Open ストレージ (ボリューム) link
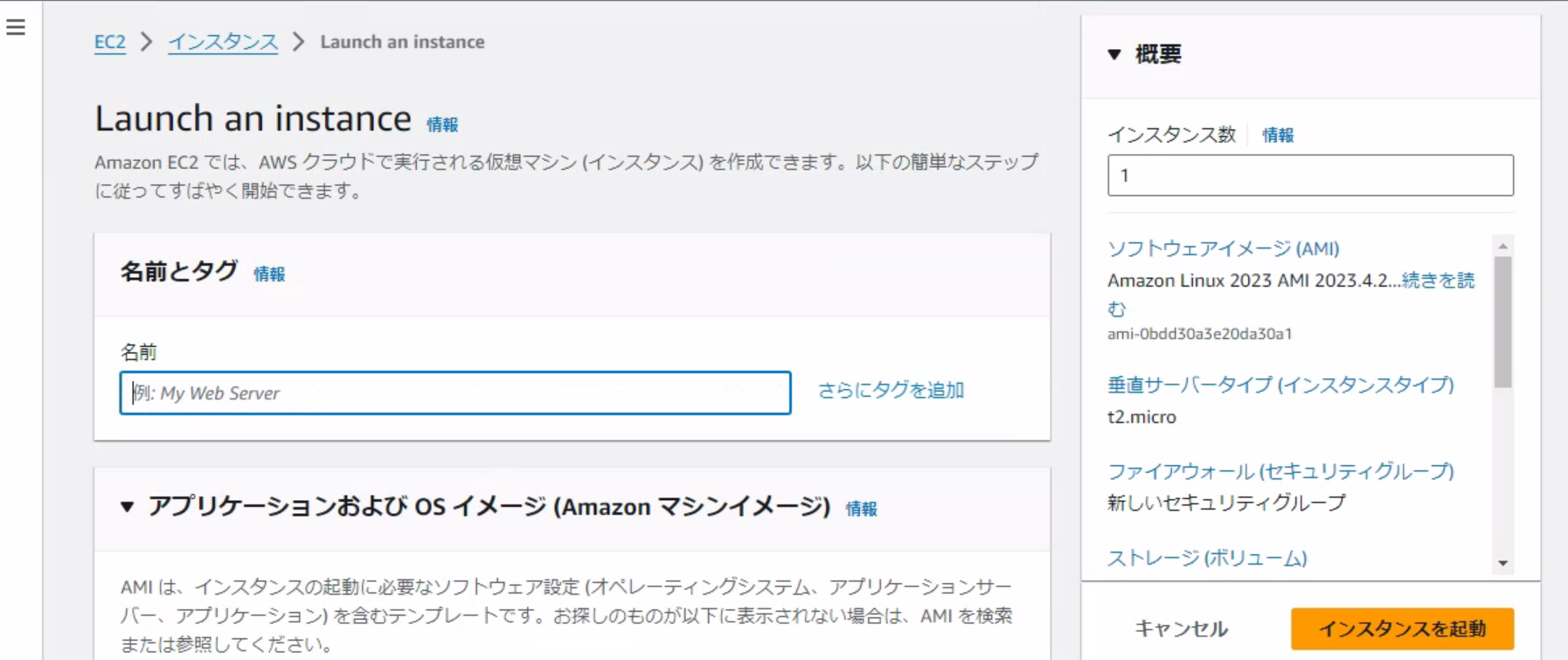1568x660 pixels. (x=1207, y=558)
